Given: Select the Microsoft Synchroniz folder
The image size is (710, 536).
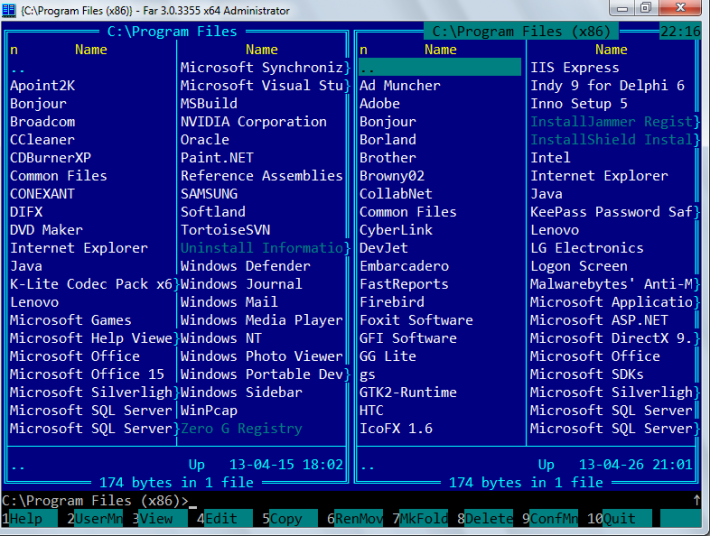Looking at the screenshot, I should pyautogui.click(x=262, y=67).
